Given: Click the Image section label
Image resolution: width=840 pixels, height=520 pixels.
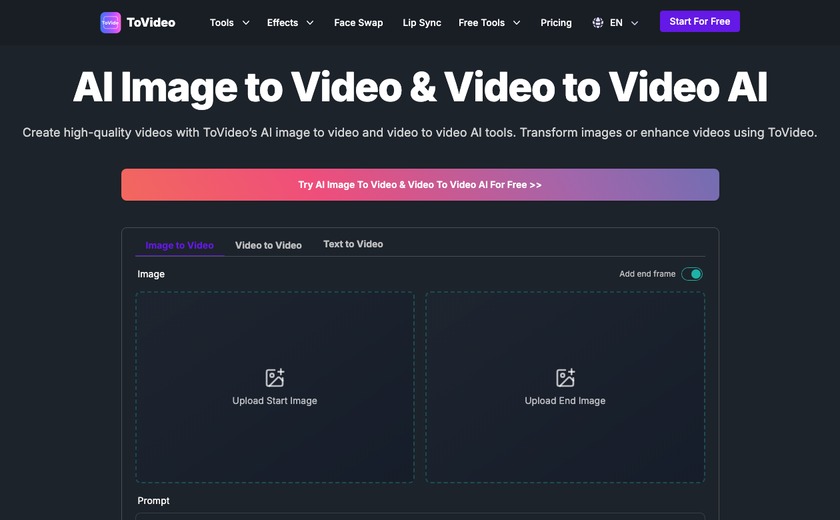Looking at the screenshot, I should 151,274.
